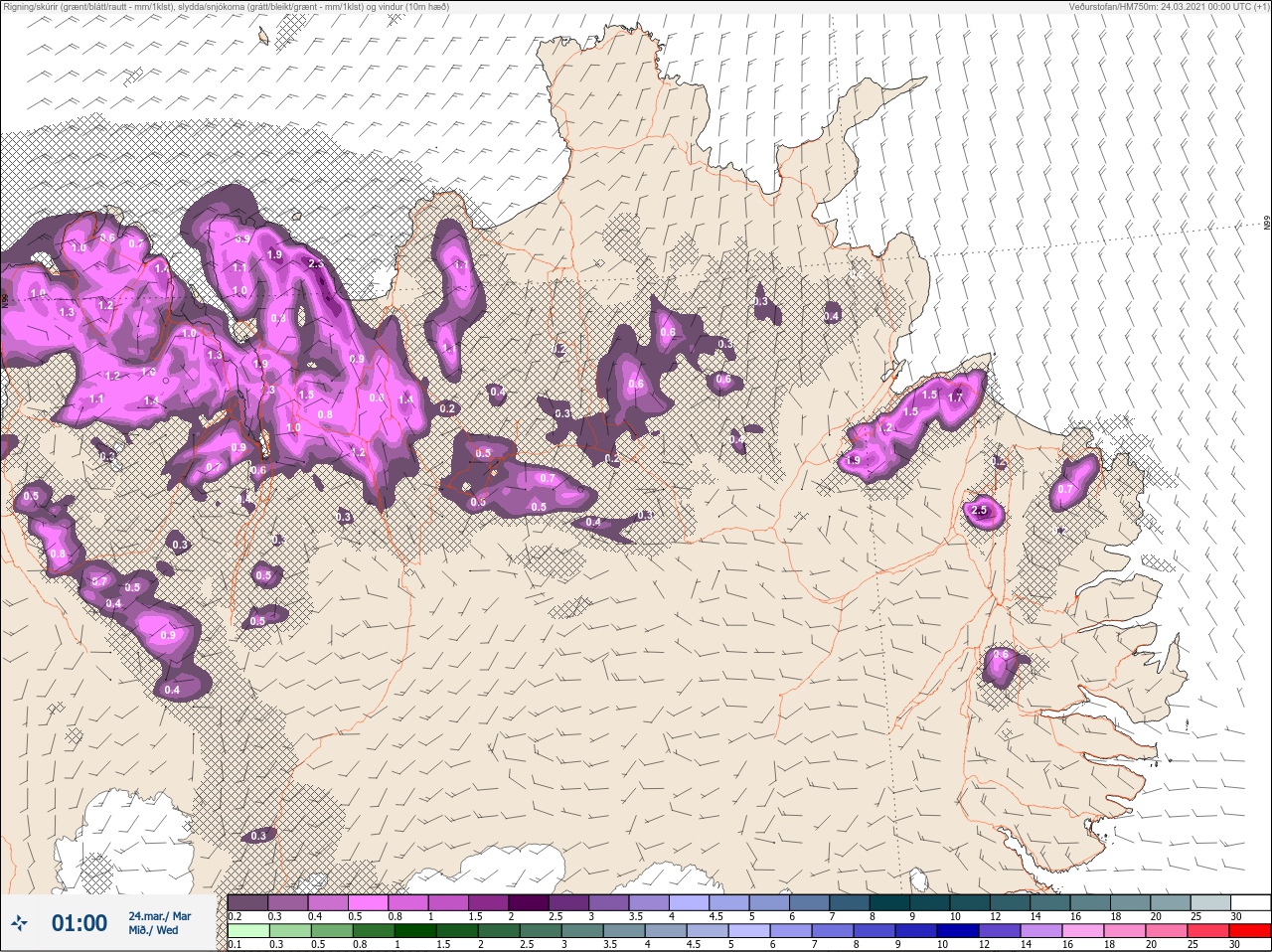Select the '24.mar./ Mar' date text
Image resolution: width=1272 pixels, height=952 pixels.
pyautogui.click(x=160, y=916)
